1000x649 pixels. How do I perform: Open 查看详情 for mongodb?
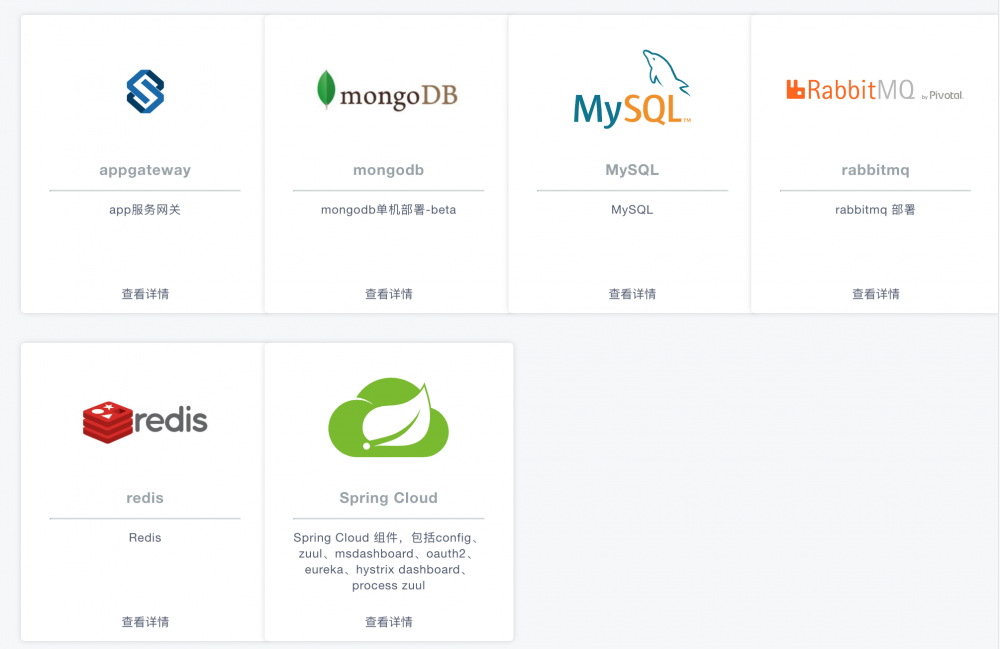tap(388, 294)
